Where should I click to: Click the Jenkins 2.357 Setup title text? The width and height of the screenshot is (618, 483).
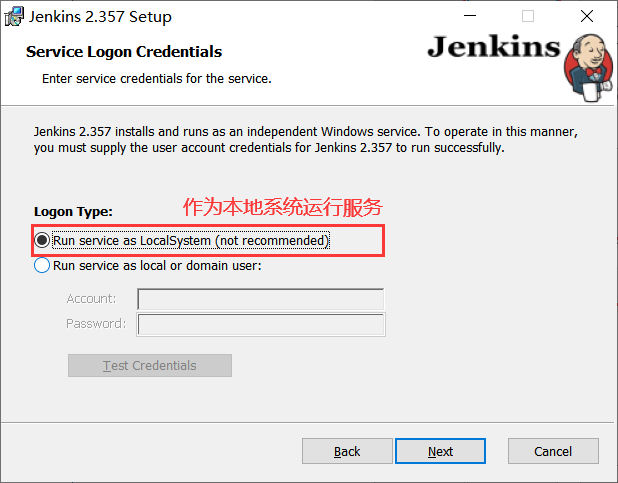pyautogui.click(x=100, y=17)
